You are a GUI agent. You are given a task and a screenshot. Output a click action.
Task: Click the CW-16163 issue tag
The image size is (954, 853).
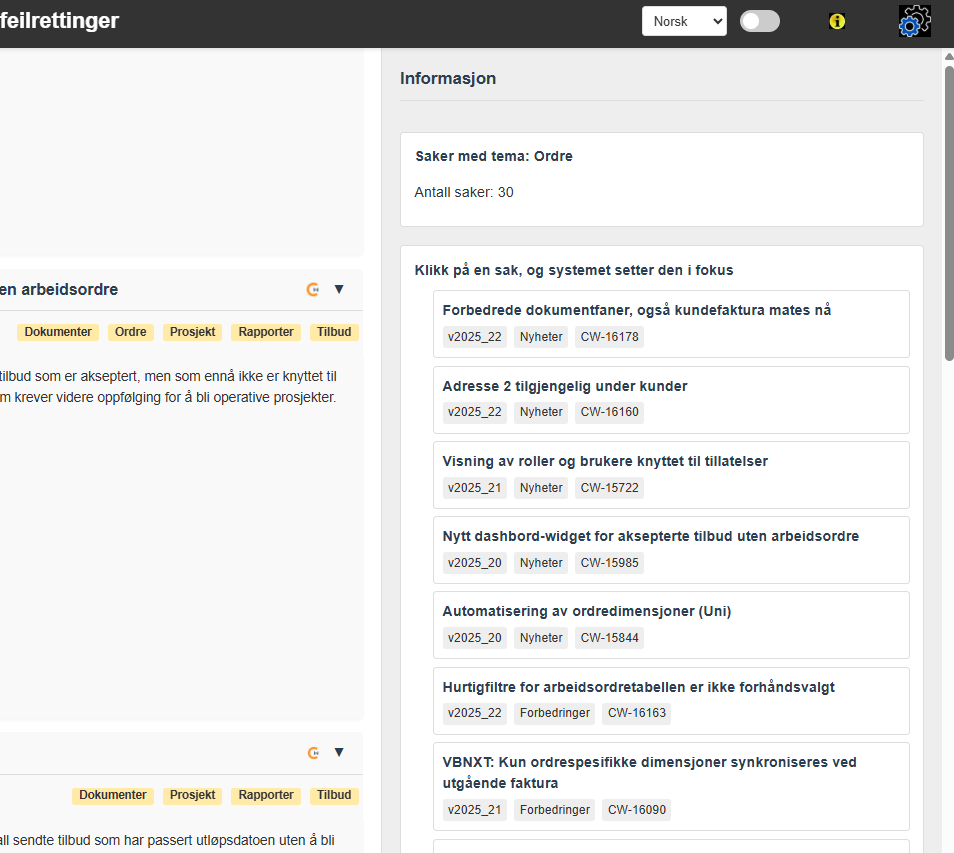636,713
